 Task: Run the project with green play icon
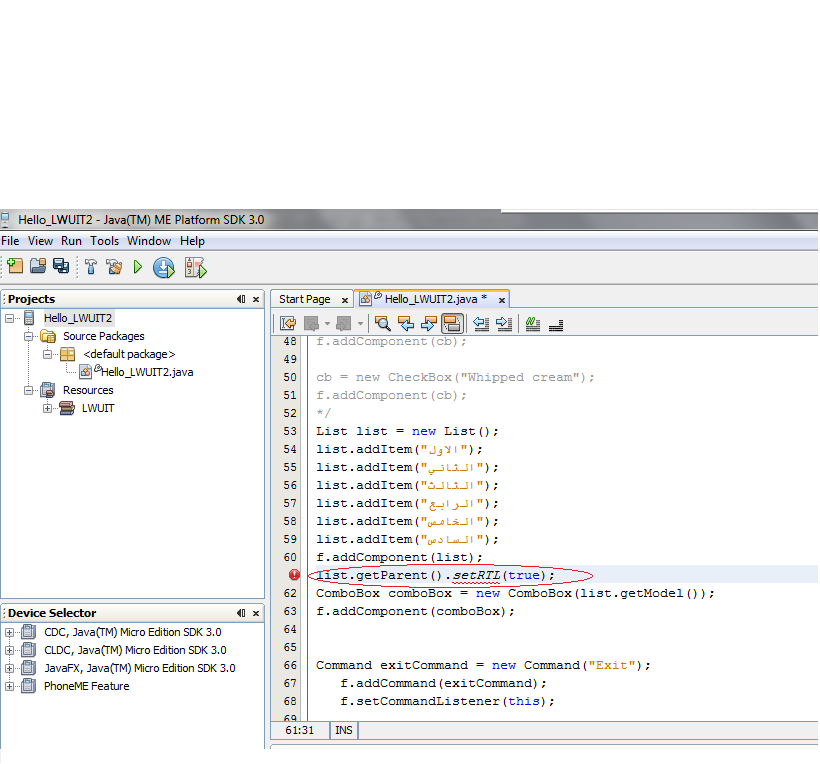click(x=138, y=267)
